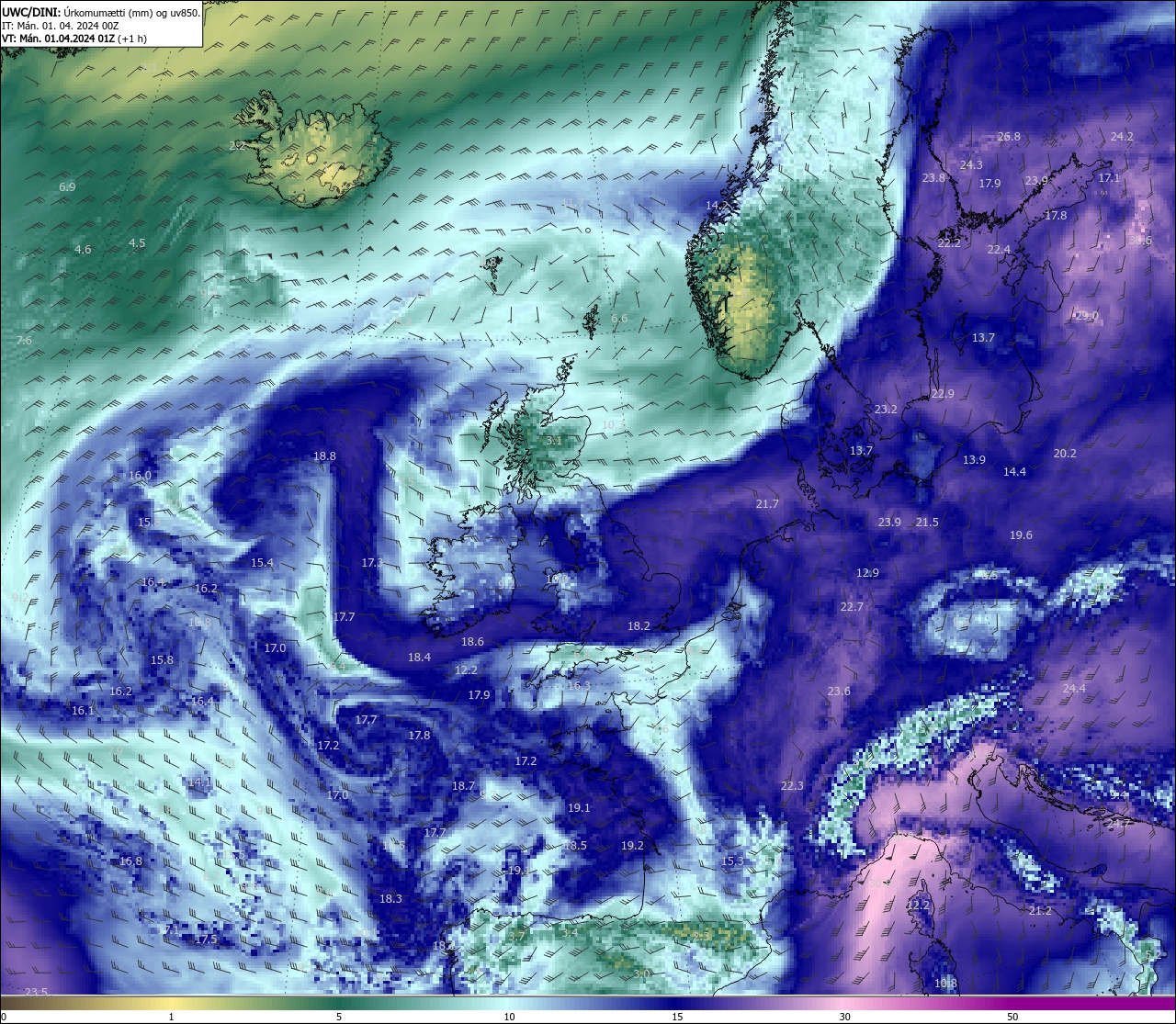1176x1024 pixels.
Task: Click the 14.2 value off Norway coast
Action: (717, 206)
